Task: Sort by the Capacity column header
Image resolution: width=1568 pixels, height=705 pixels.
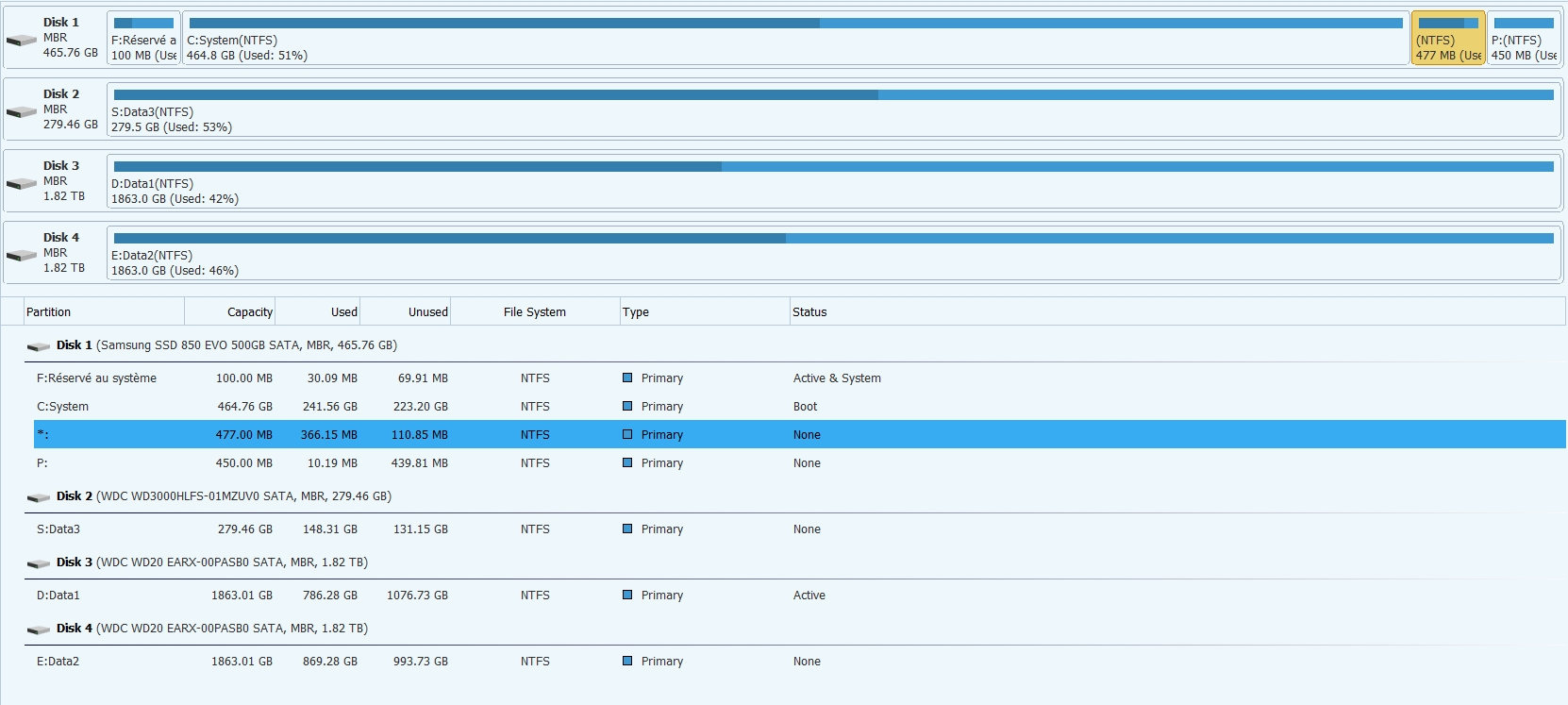Action: [x=229, y=311]
